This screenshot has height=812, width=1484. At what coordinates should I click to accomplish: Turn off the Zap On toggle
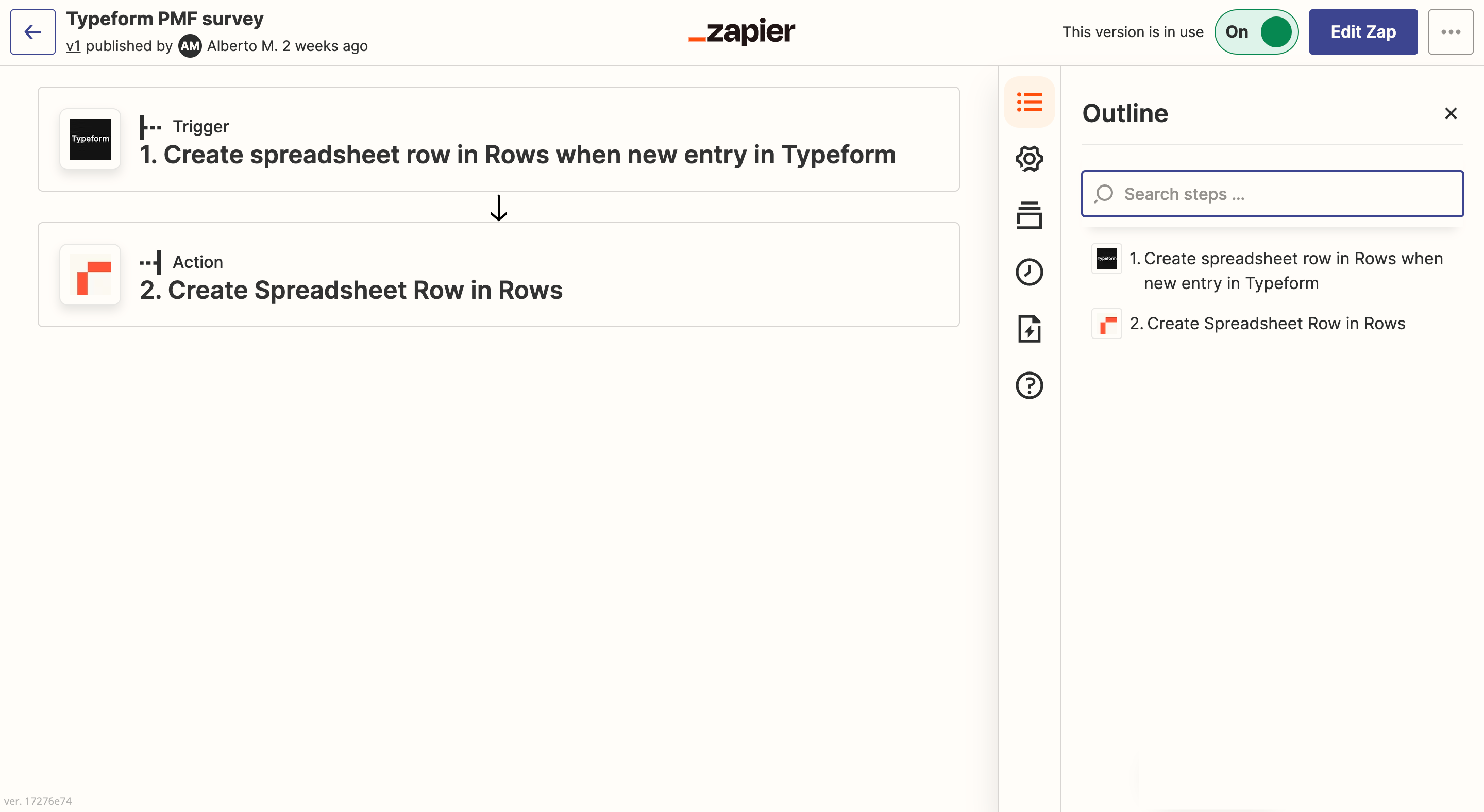pos(1256,31)
